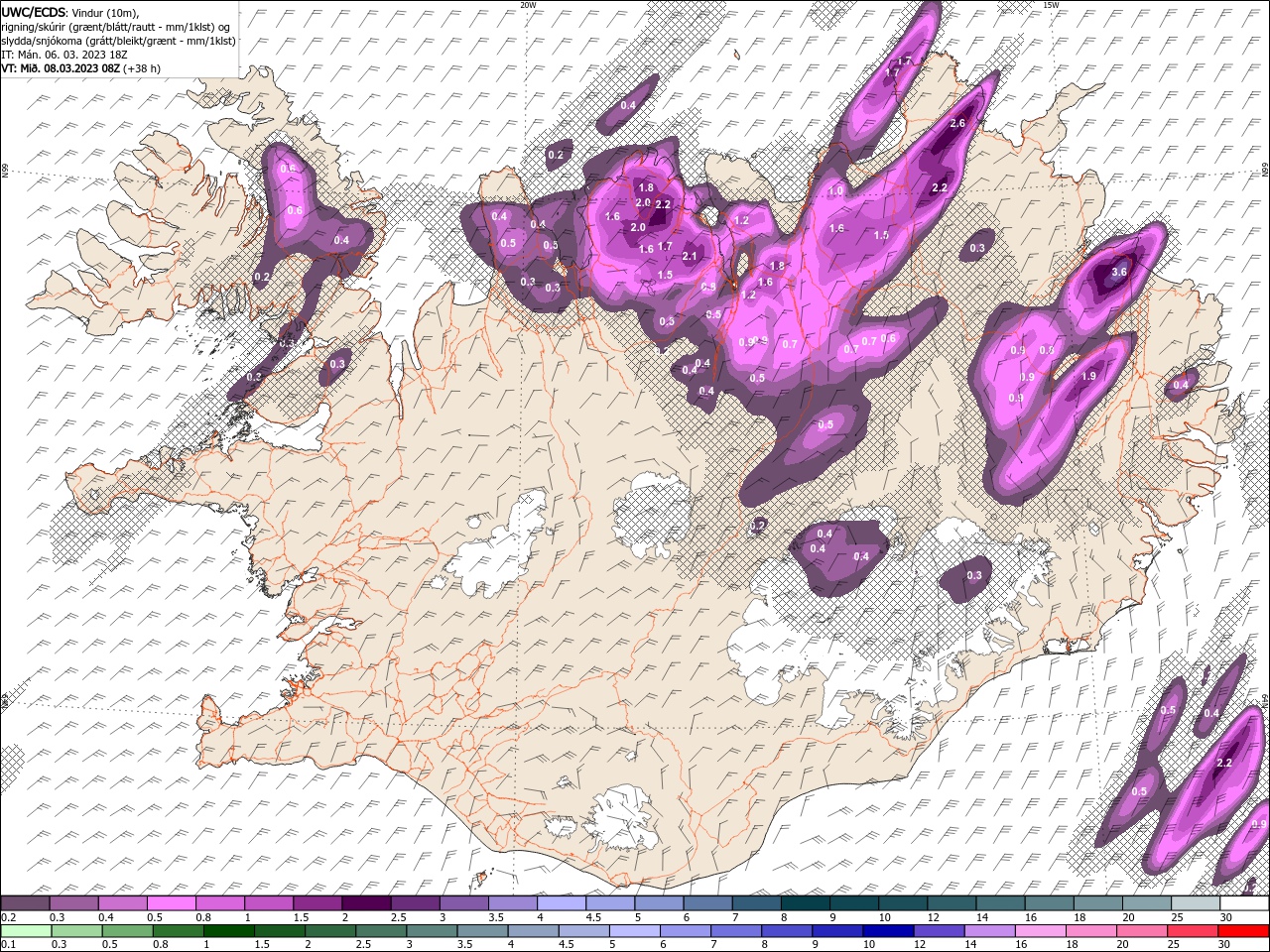Click the 20W longitude label

point(528,5)
